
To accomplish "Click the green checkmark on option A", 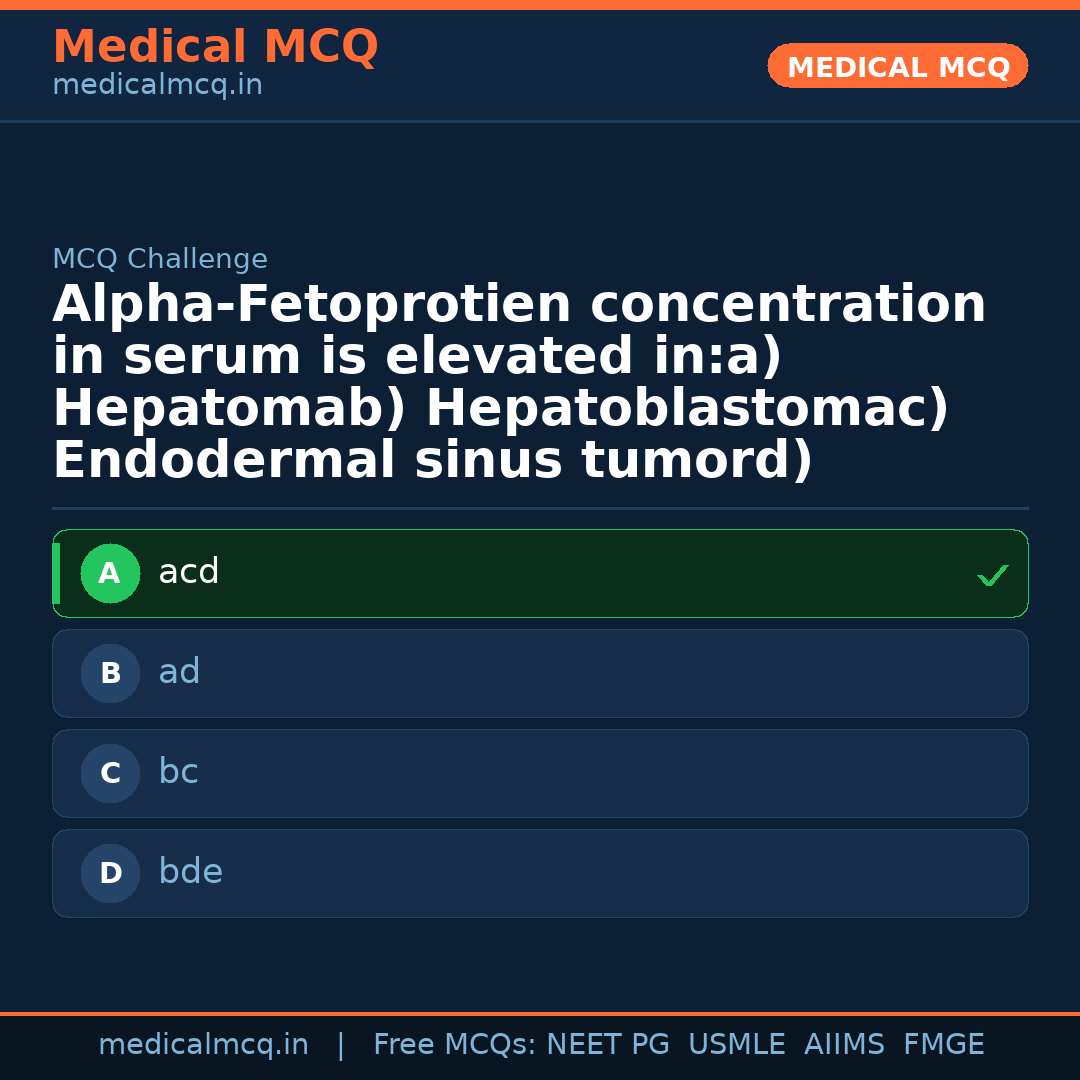I will click(x=992, y=576).
